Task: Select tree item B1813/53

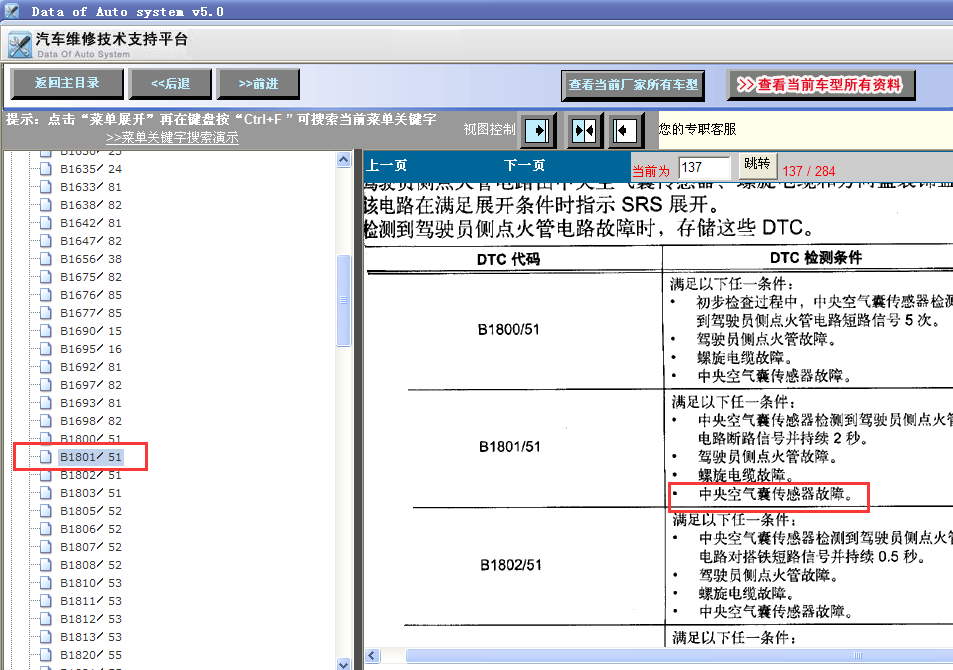Action: pos(91,637)
